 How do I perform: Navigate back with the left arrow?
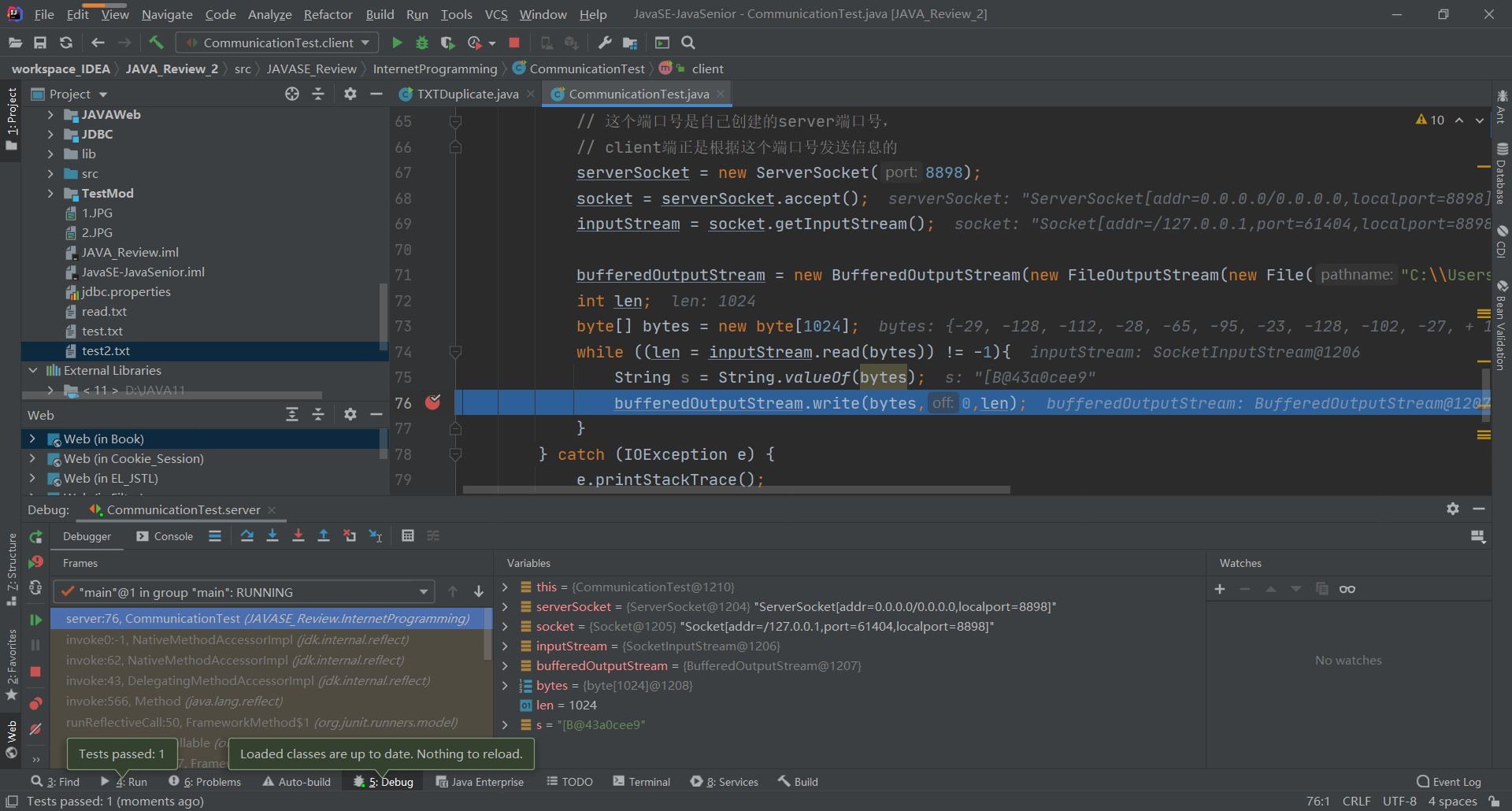click(x=98, y=43)
